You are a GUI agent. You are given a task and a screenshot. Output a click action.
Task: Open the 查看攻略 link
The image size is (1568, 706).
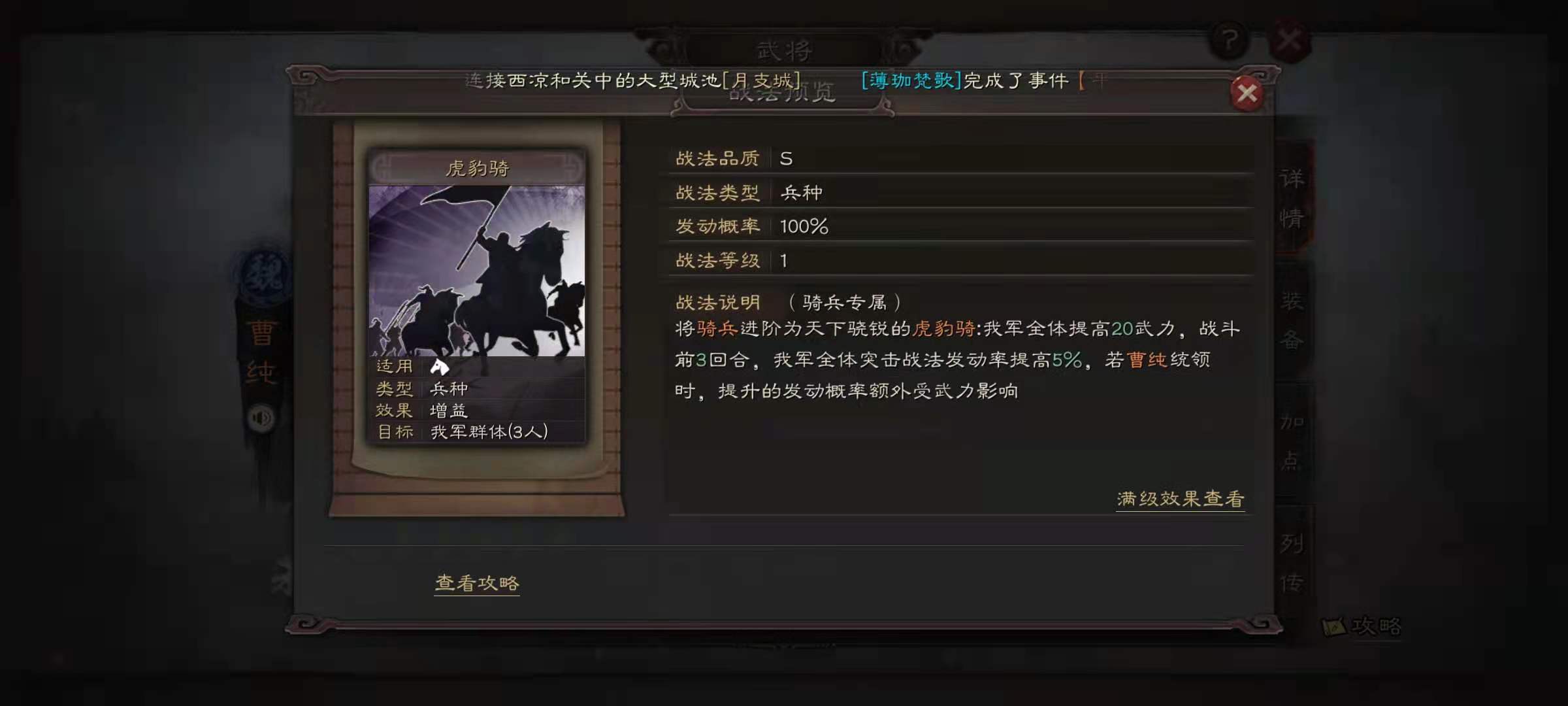tap(477, 582)
